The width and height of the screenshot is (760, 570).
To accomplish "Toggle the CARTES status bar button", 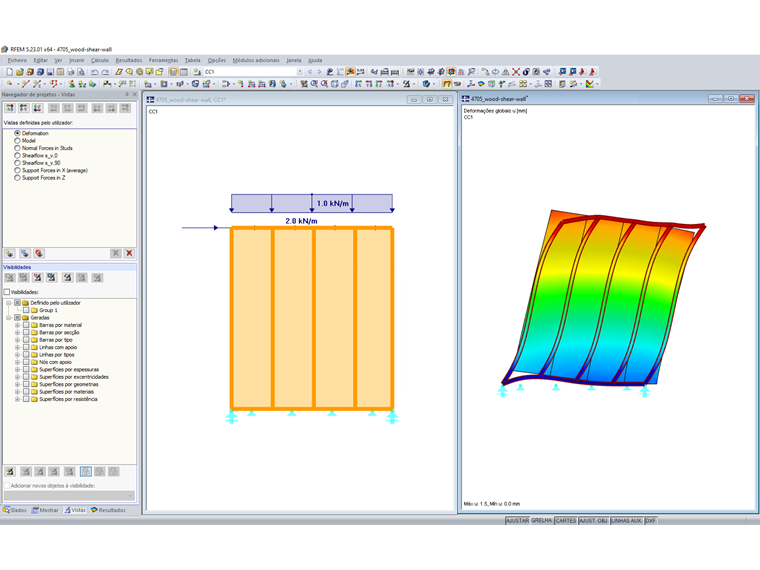I will [x=566, y=521].
